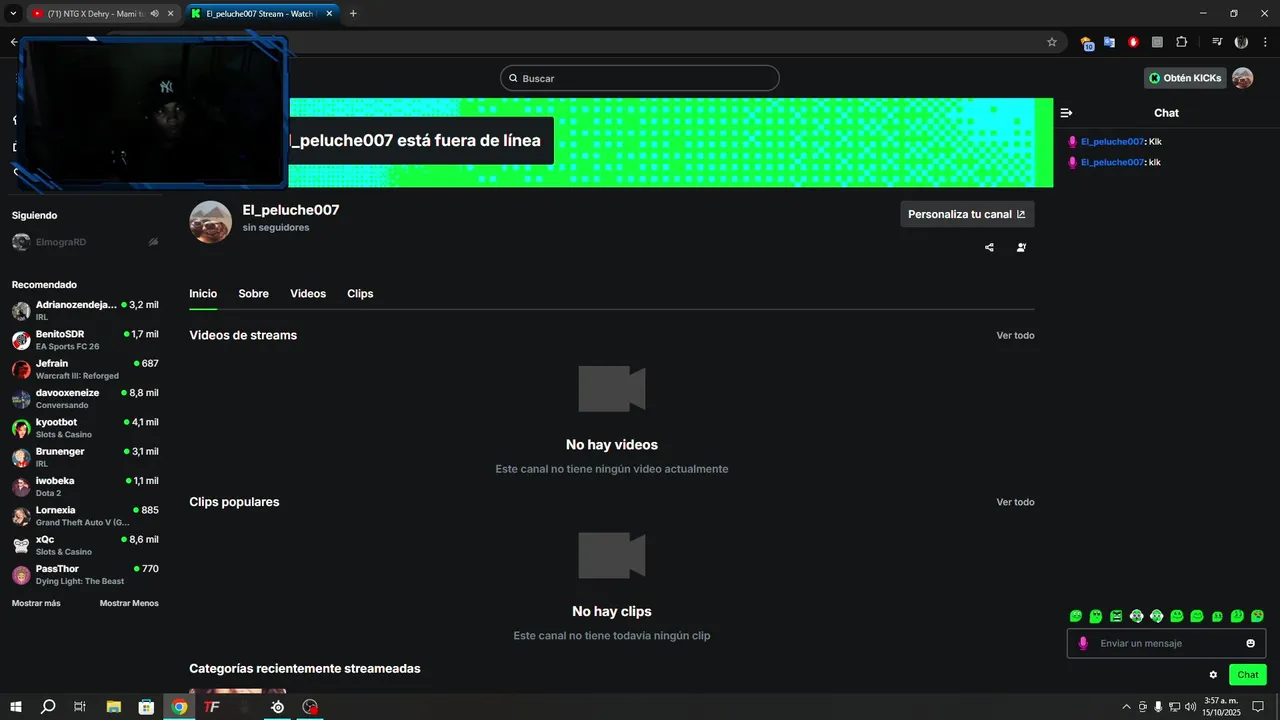This screenshot has width=1280, height=720.
Task: Click the pink microphone badge in the message box
Action: [x=1083, y=643]
